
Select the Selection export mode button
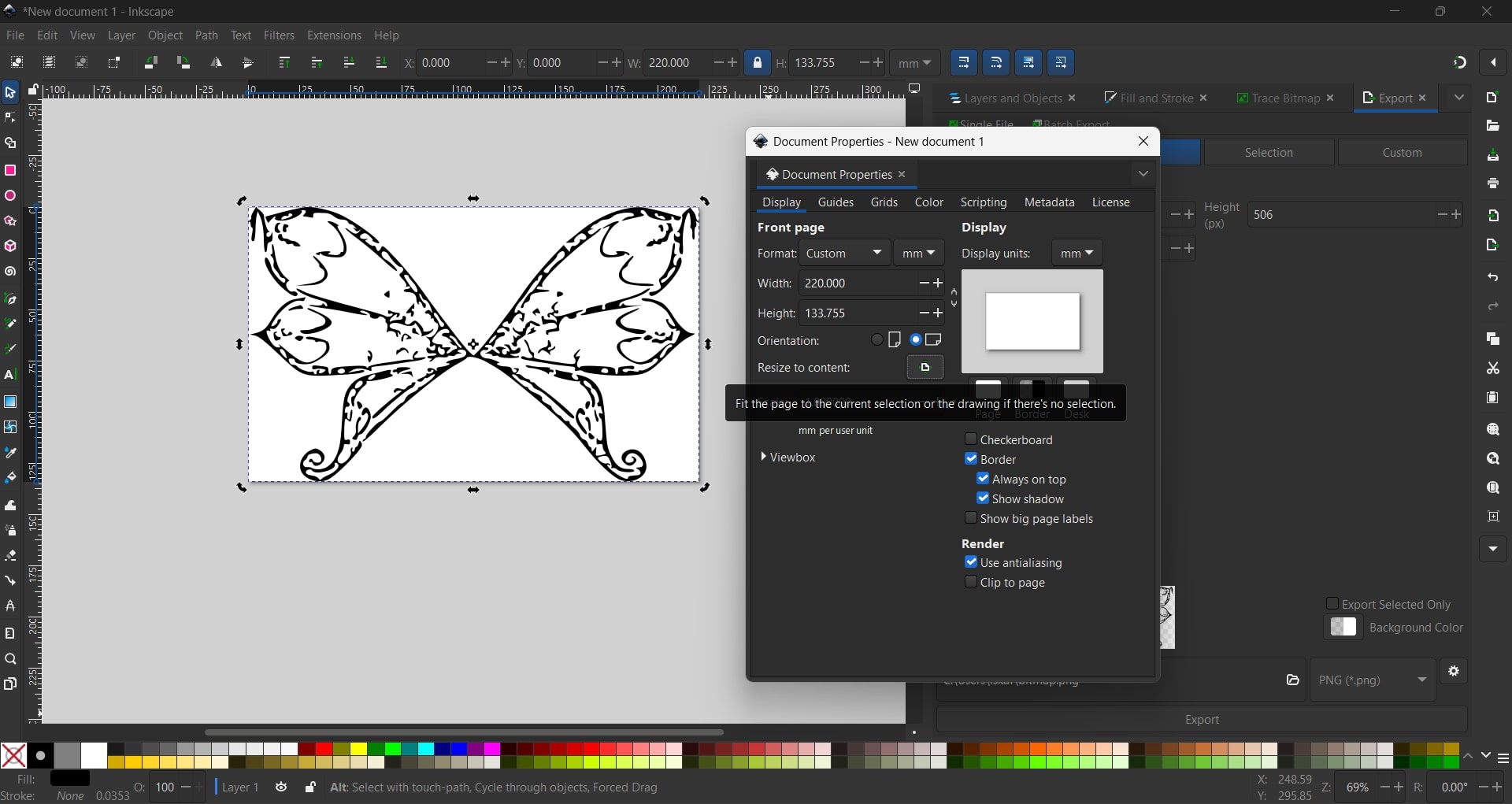[x=1269, y=153]
